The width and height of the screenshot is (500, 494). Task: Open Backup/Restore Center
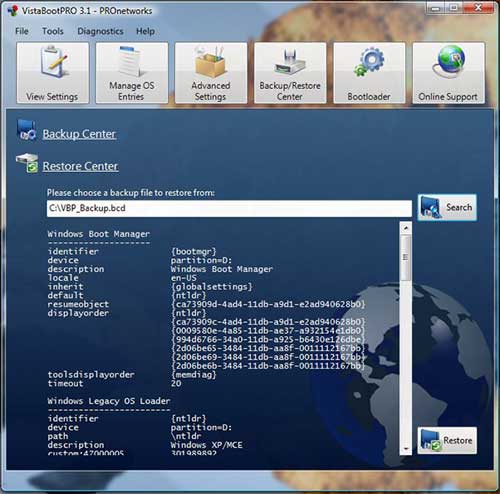[x=290, y=73]
